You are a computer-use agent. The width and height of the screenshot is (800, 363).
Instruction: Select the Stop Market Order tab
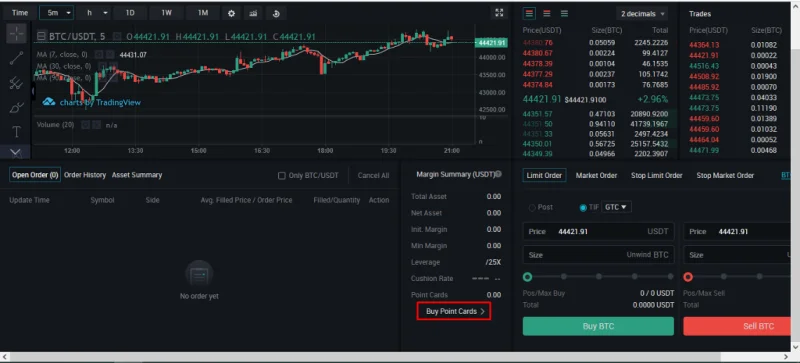(x=725, y=176)
